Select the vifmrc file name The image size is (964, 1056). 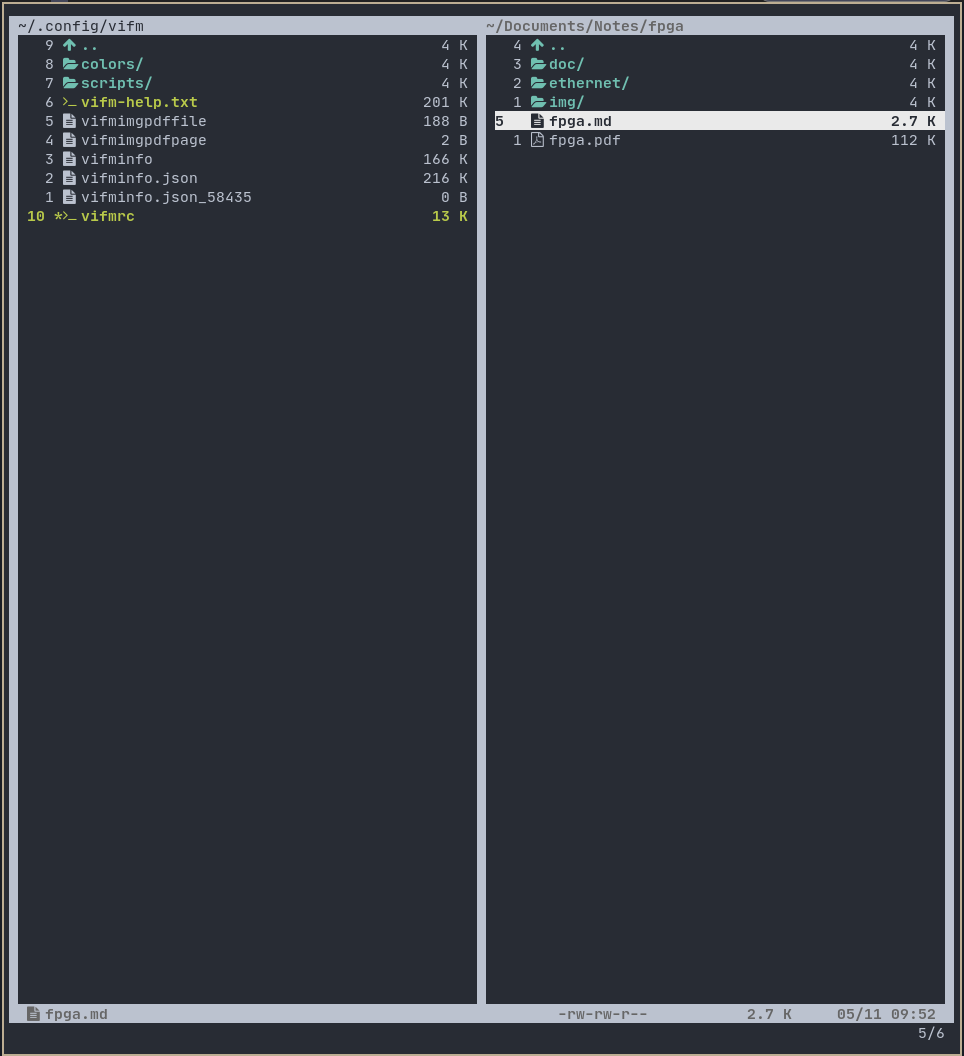coord(108,216)
